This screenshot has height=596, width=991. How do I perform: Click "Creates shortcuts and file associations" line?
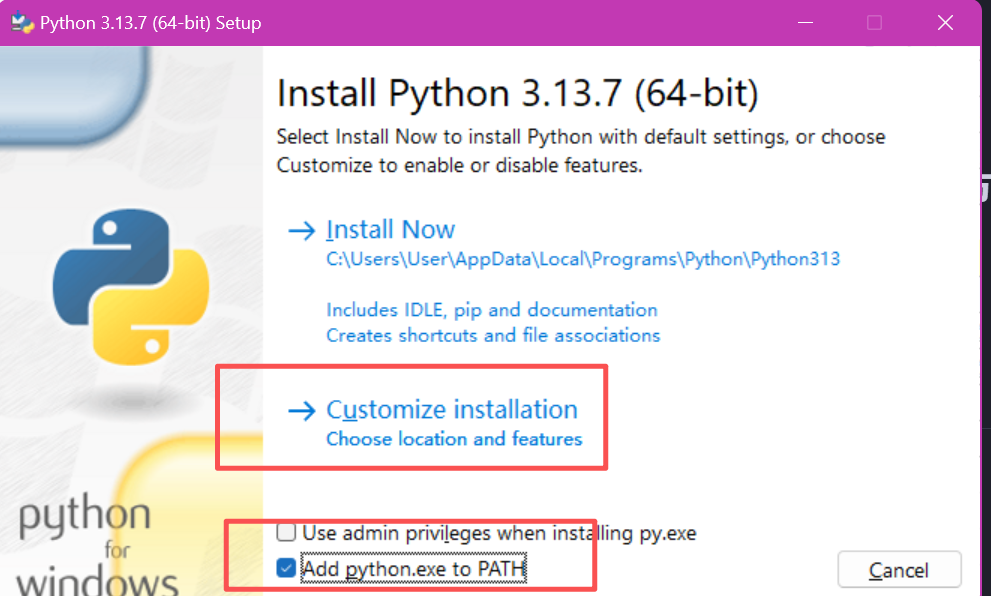coord(493,335)
